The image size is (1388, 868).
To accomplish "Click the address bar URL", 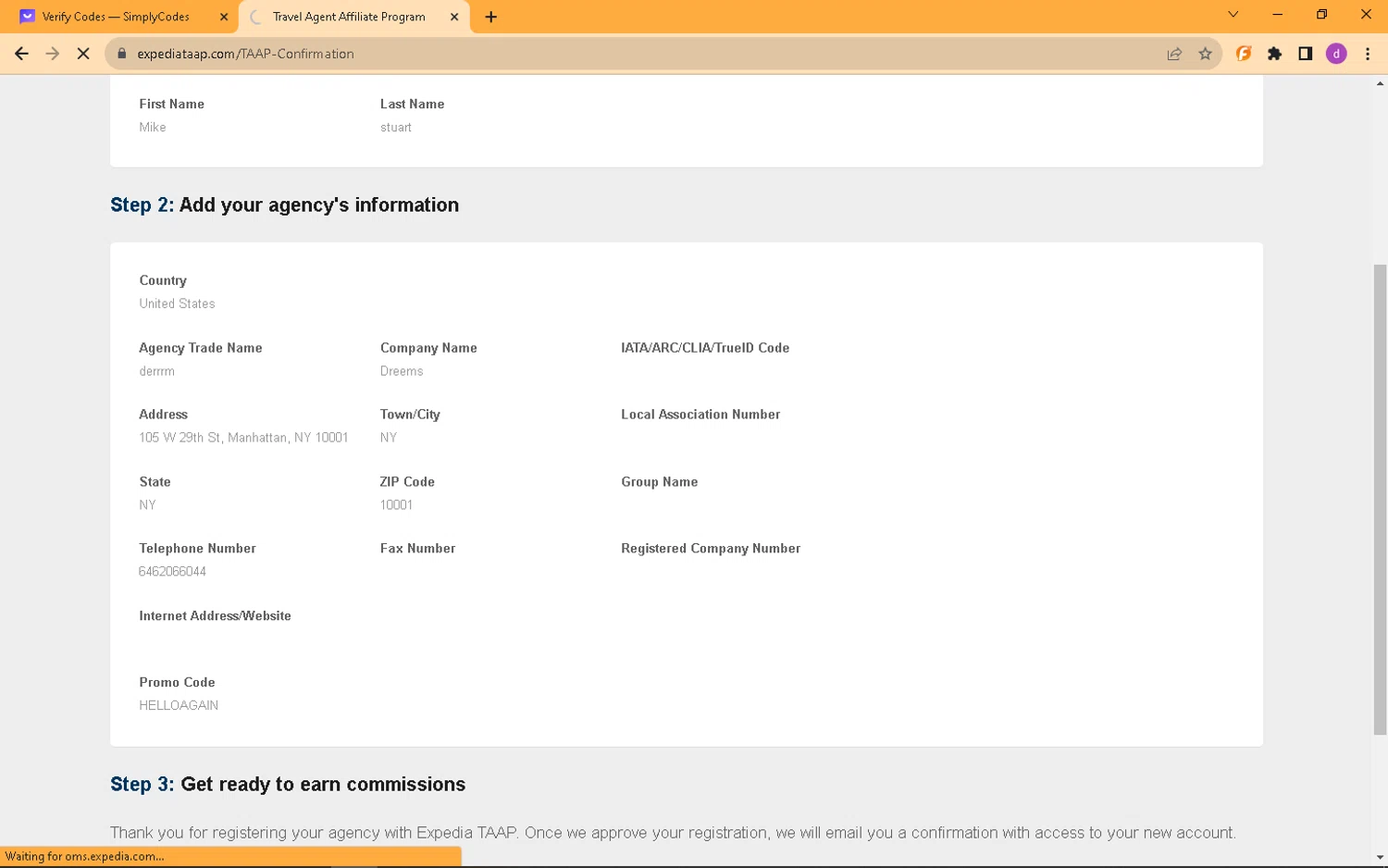I will coord(245,54).
